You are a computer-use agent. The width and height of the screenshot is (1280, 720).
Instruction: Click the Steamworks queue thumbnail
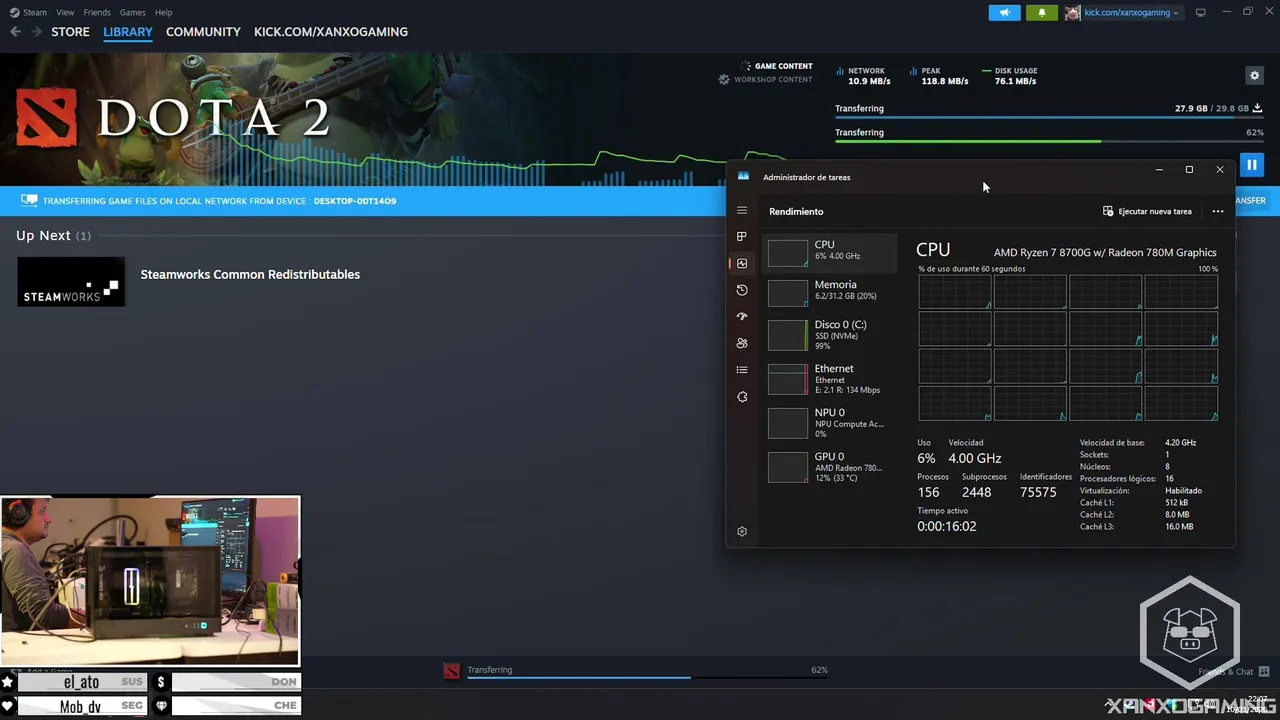pyautogui.click(x=71, y=282)
